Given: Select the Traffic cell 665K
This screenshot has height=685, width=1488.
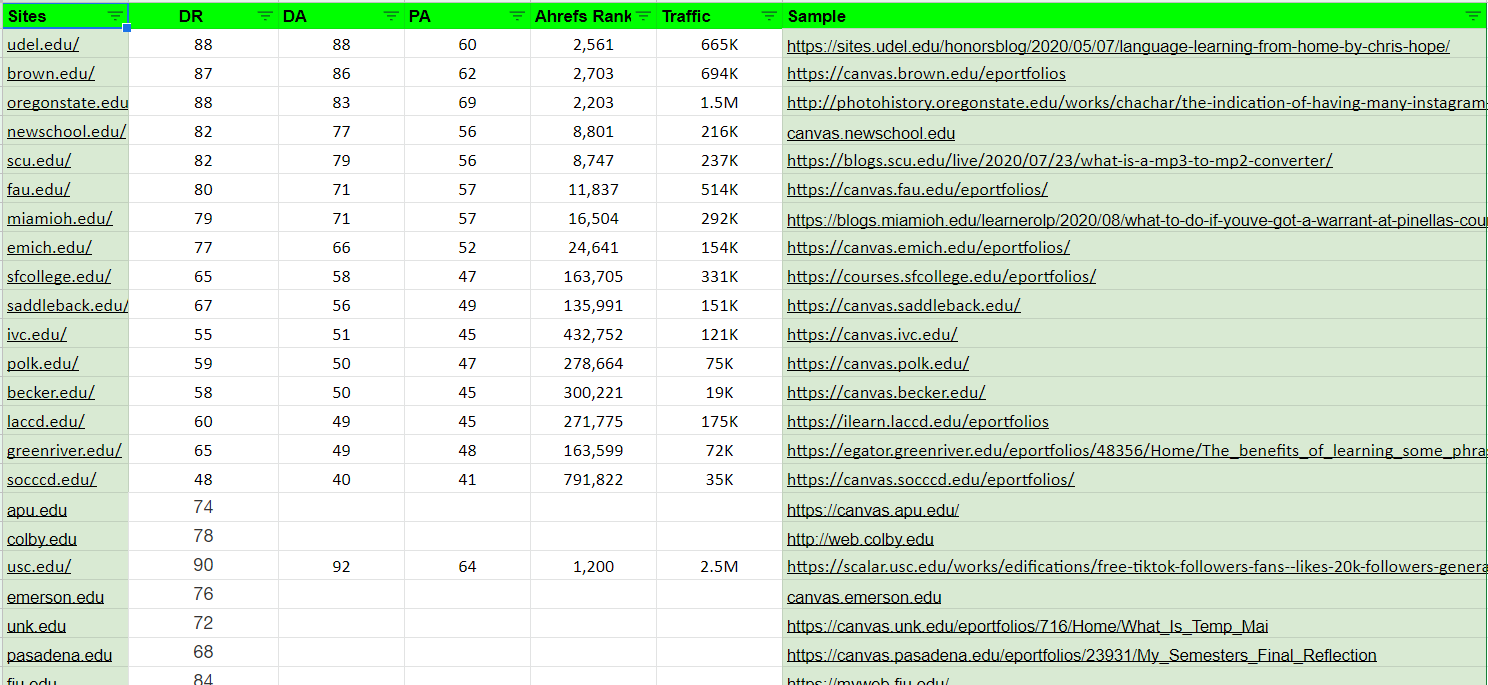Looking at the screenshot, I should [x=720, y=45].
